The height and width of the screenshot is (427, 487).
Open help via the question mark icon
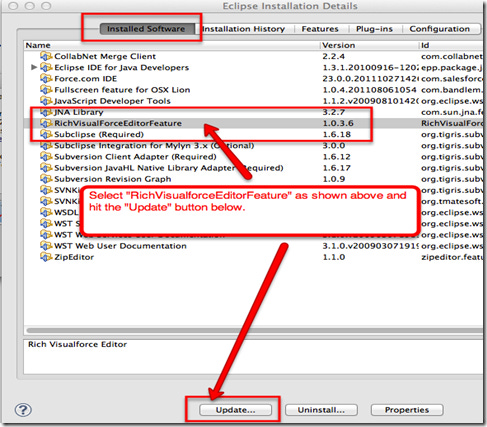coord(23,410)
